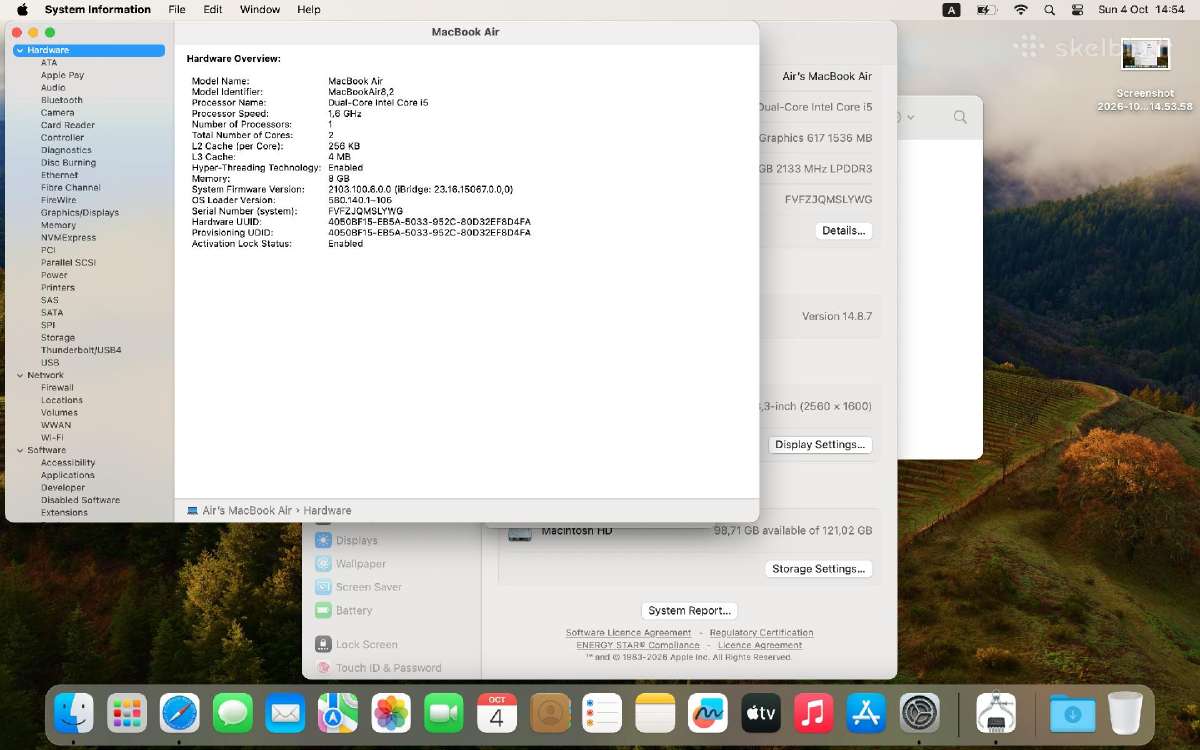This screenshot has height=750, width=1200.
Task: Open the Trash in the Dock
Action: tap(1125, 713)
